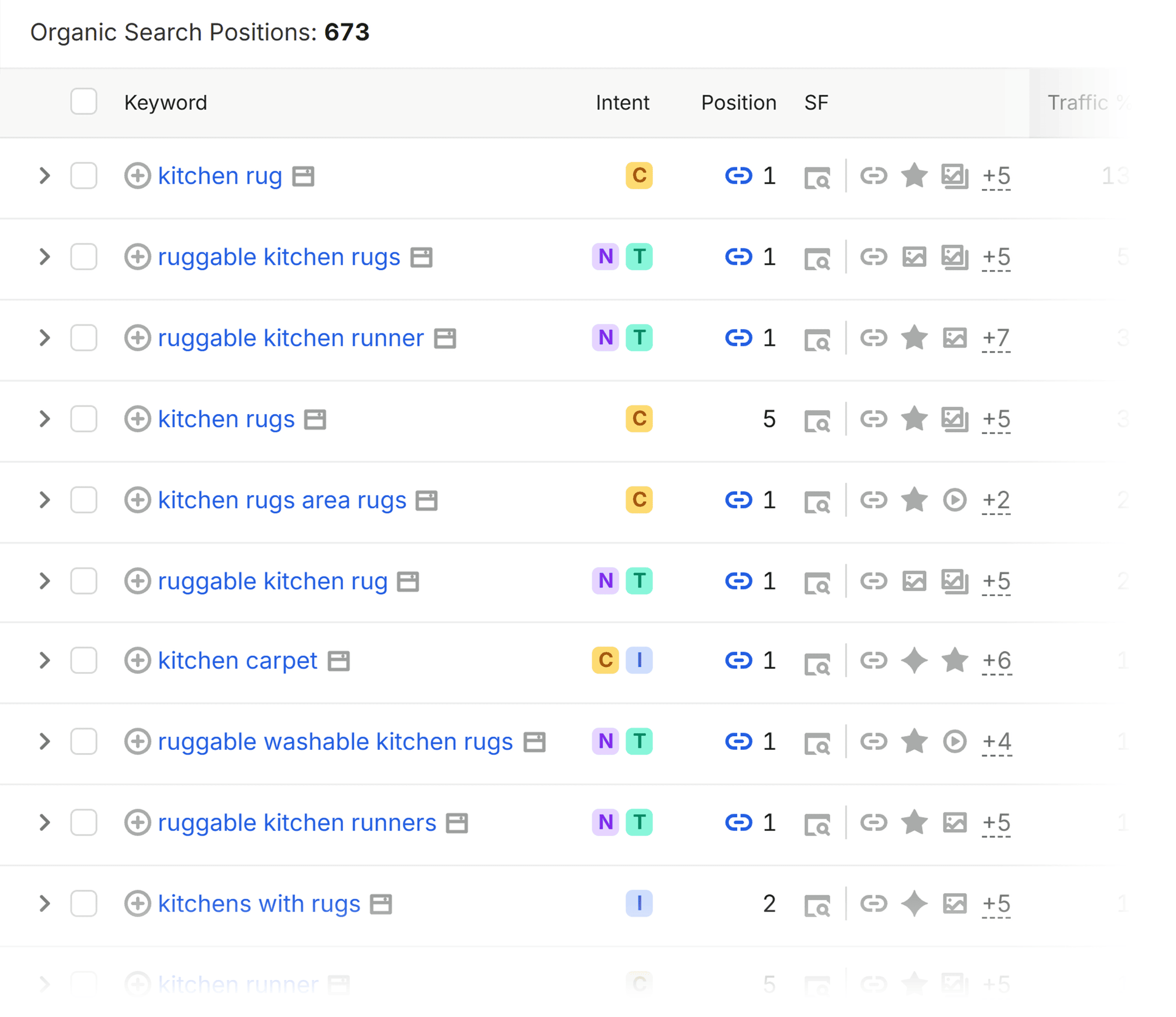Click the video play icon in the kitchen rugs area rugs row

[x=954, y=500]
